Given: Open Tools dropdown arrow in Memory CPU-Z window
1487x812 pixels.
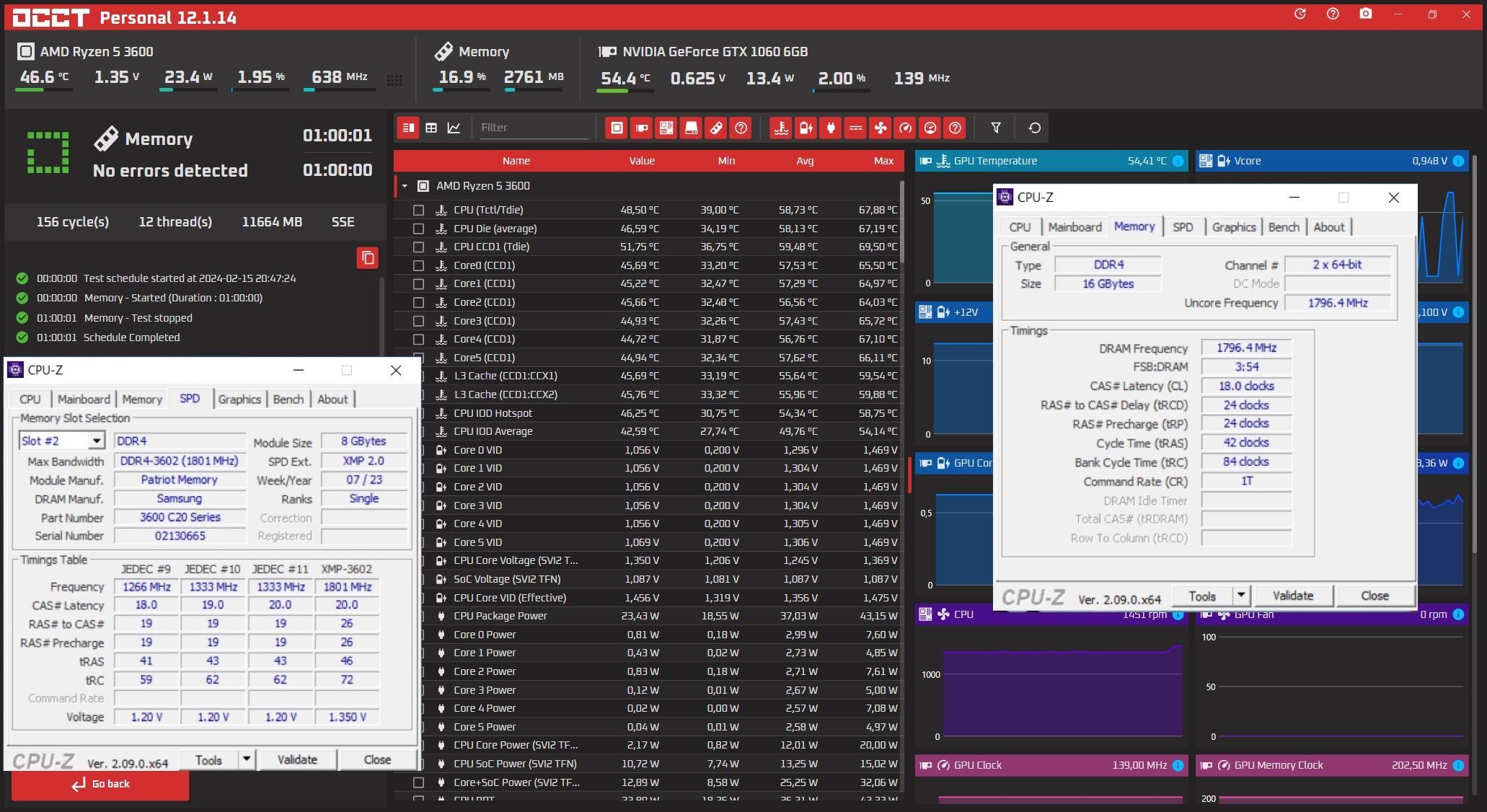Looking at the screenshot, I should (x=1240, y=596).
